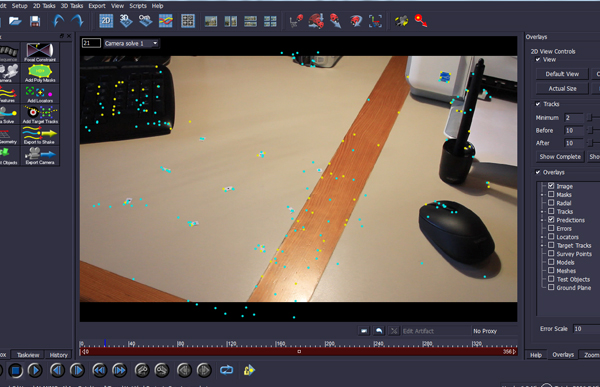Viewport: 600px width, 387px height.
Task: Switch to the History tab
Action: (x=59, y=355)
